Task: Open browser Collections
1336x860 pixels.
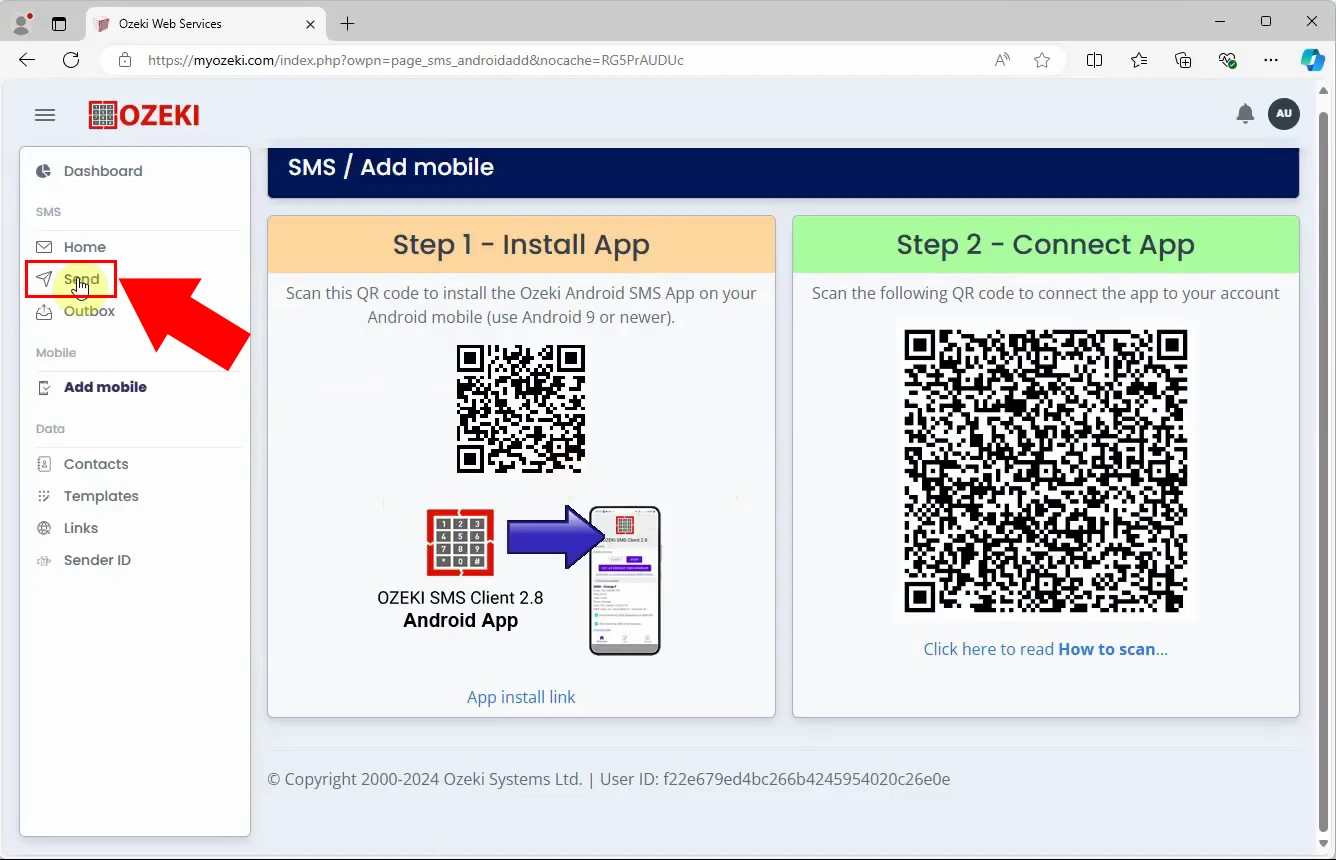Action: [1183, 60]
